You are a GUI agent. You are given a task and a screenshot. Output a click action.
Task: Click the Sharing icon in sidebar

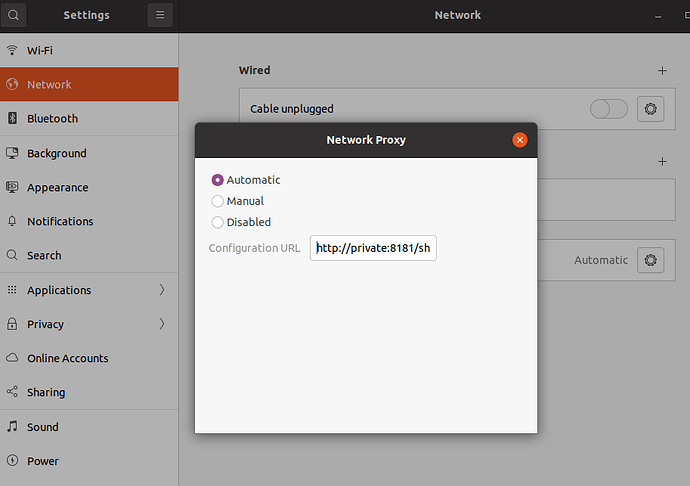coord(12,392)
